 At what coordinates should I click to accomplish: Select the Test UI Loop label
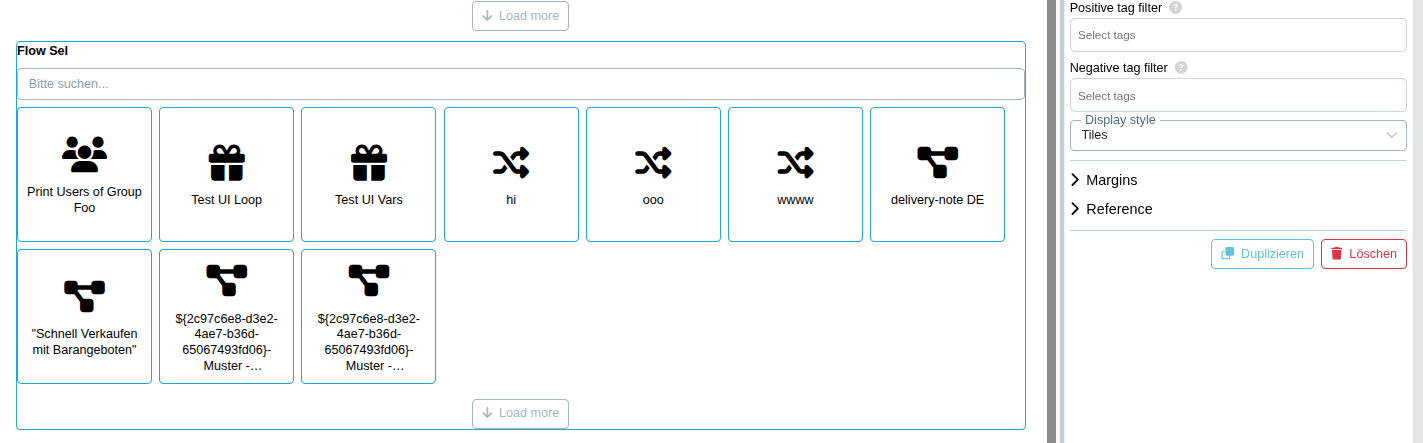227,200
